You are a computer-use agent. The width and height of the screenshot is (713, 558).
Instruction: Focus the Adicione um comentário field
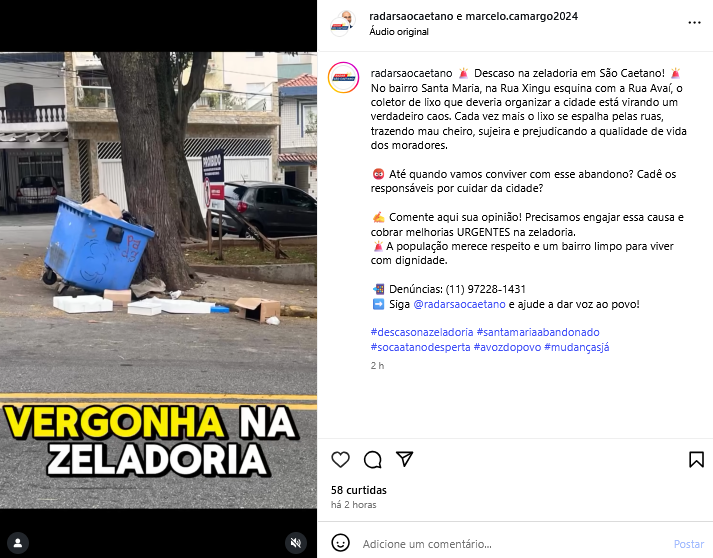coord(515,544)
